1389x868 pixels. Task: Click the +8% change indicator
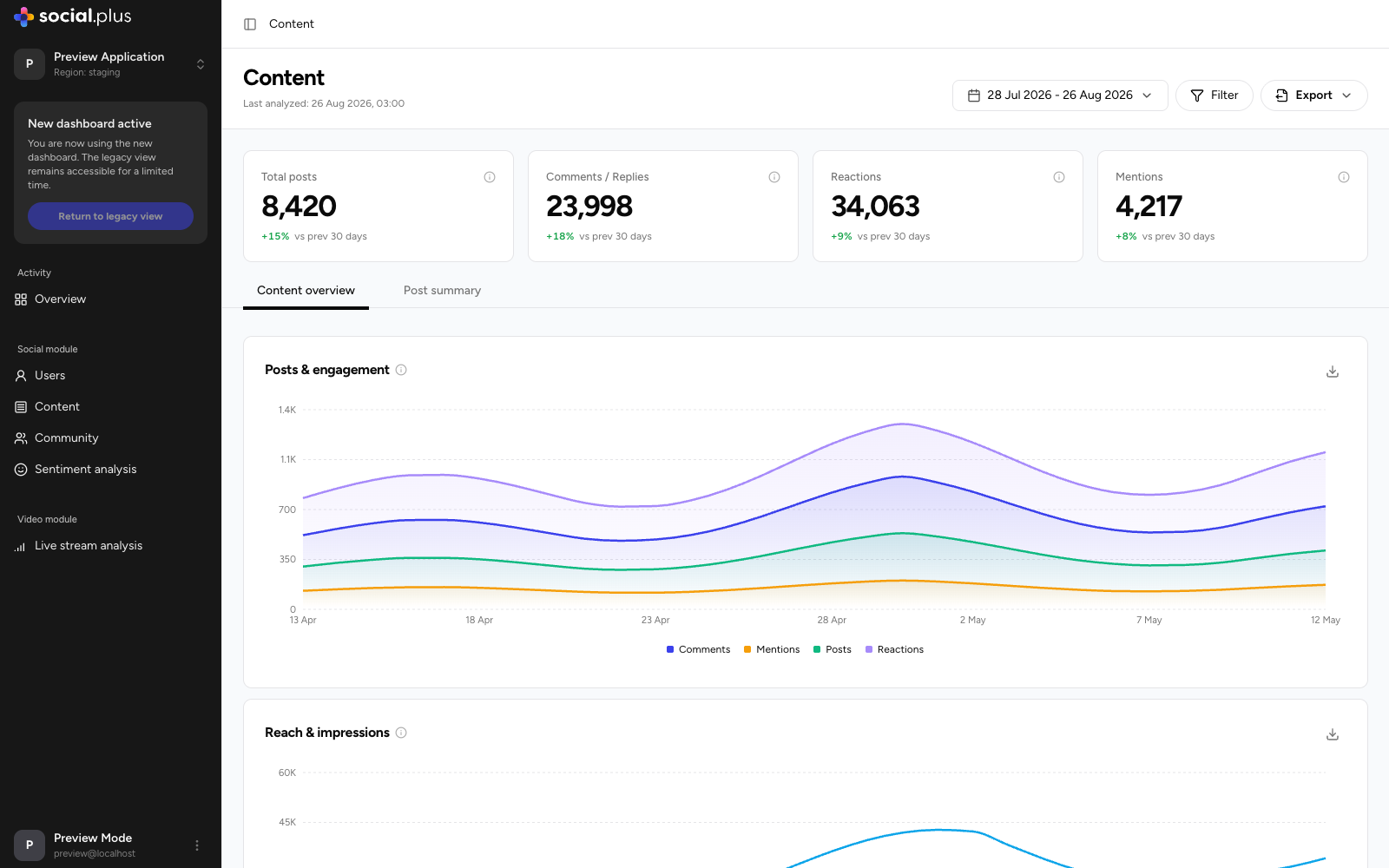[x=1126, y=236]
